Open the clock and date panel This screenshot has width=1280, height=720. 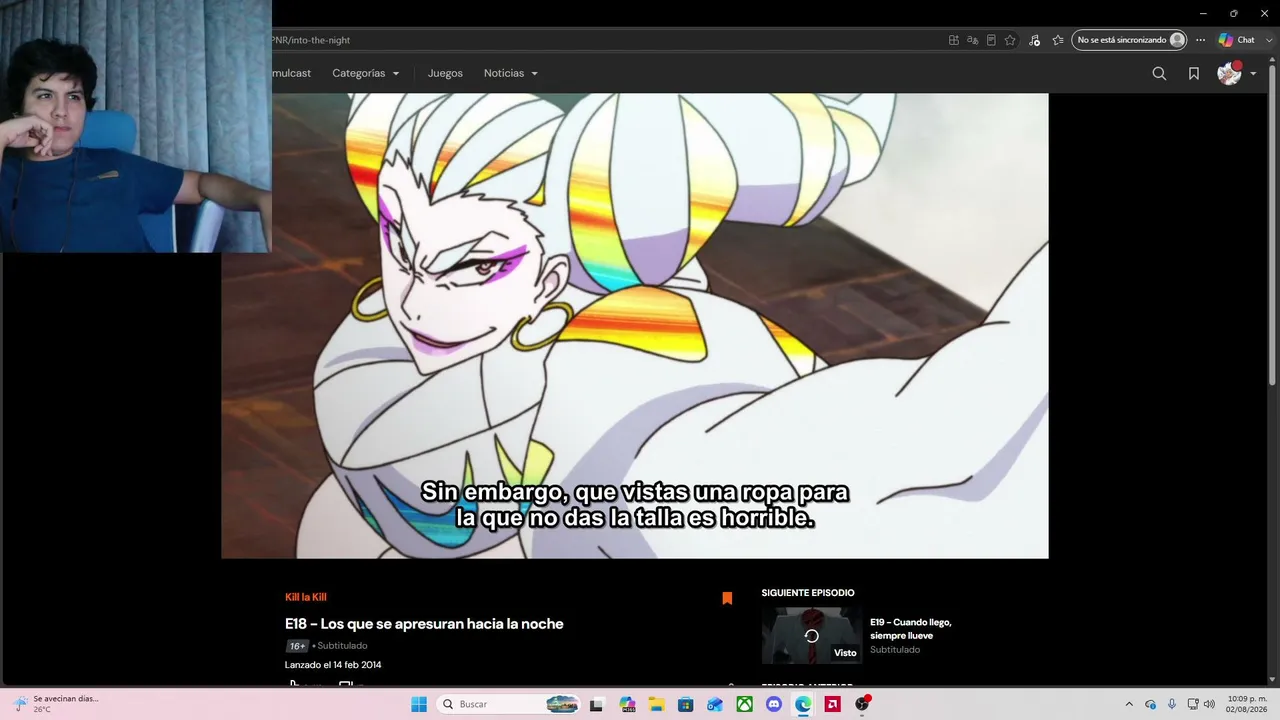click(x=1247, y=704)
